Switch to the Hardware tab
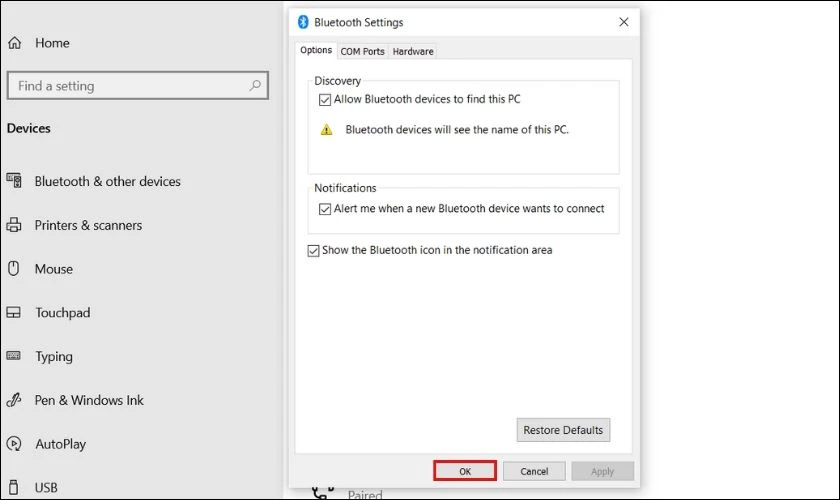The image size is (840, 500). click(x=413, y=51)
